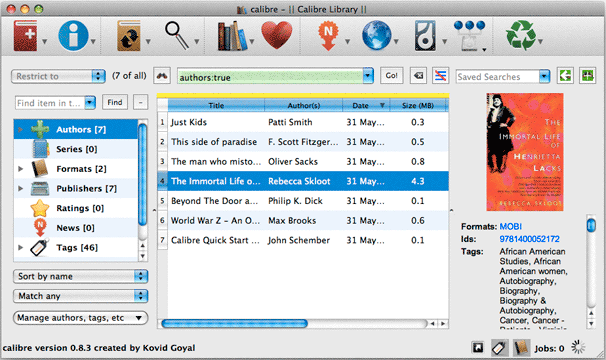This screenshot has width=606, height=360.
Task: Open Edit metadata dropdown arrow
Action: pyautogui.click(x=93, y=41)
